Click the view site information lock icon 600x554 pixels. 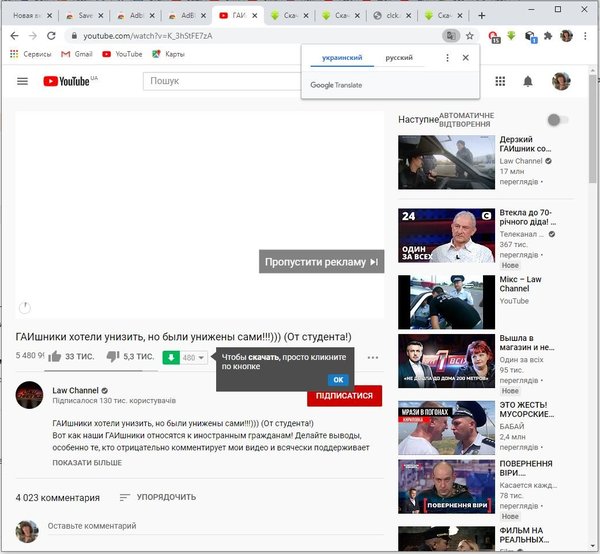click(x=74, y=36)
